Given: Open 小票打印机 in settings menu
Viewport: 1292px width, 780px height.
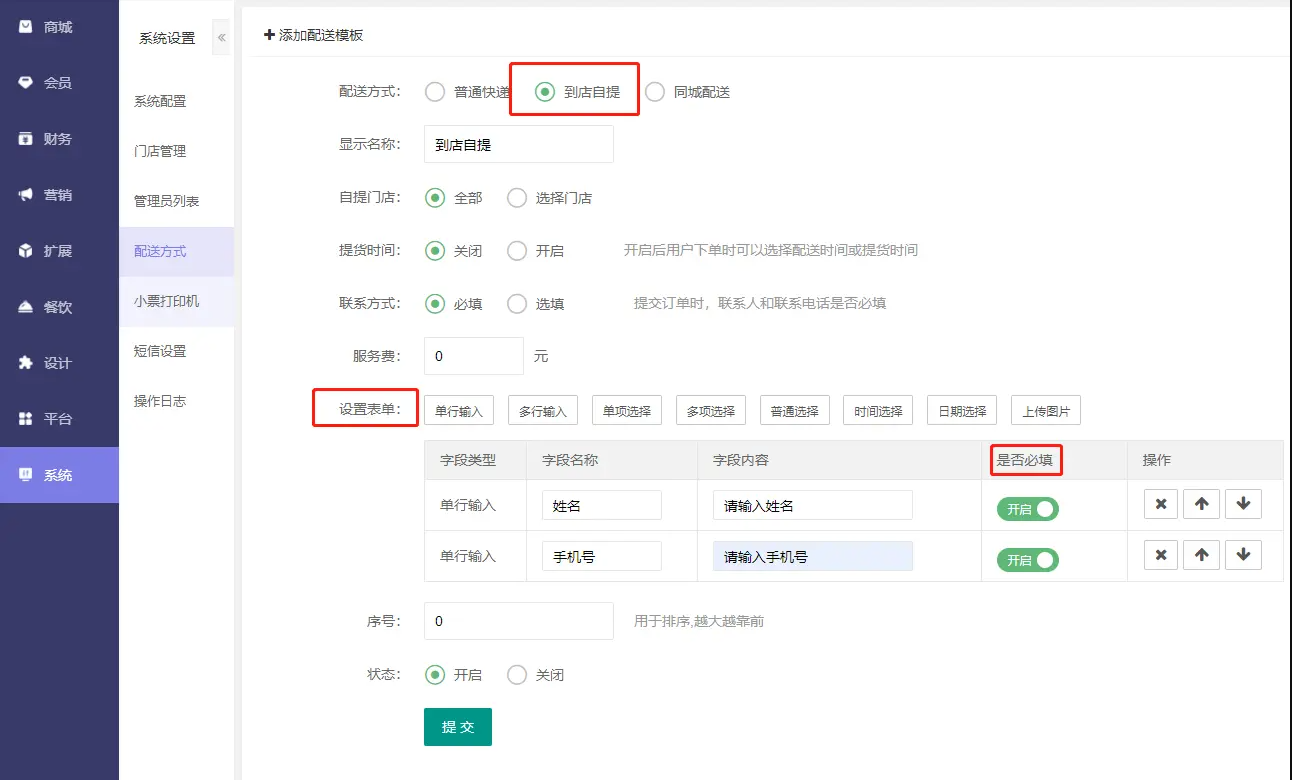Looking at the screenshot, I should (176, 301).
